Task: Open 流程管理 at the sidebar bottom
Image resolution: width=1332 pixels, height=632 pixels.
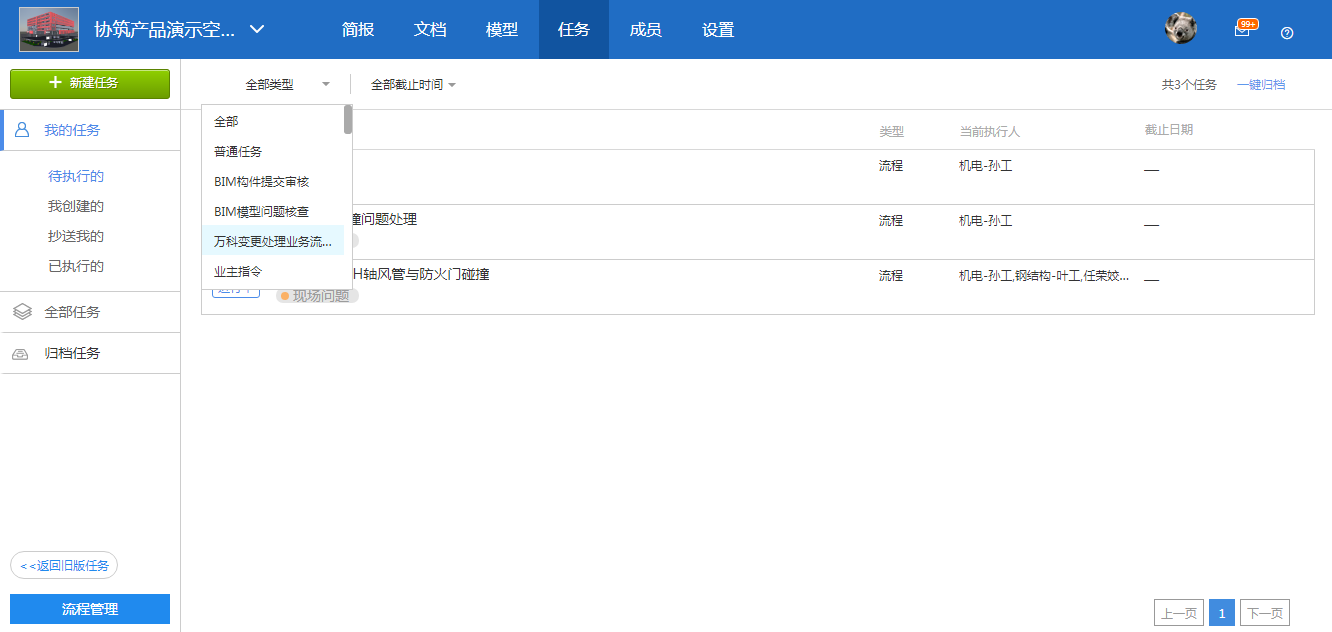Action: 90,609
